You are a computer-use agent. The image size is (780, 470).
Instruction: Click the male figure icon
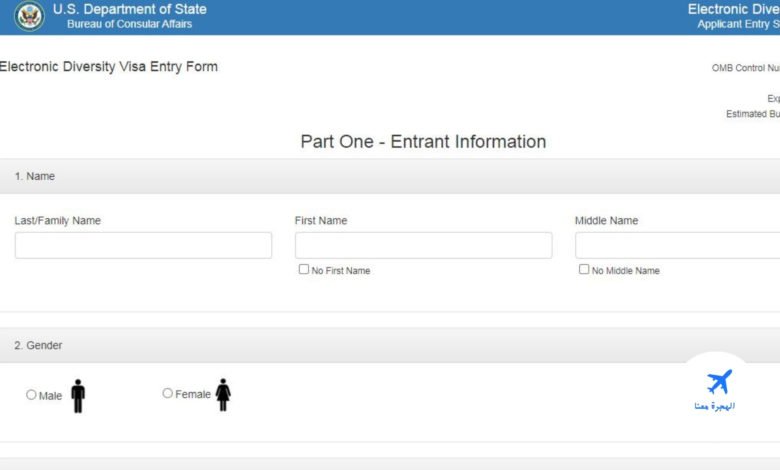[x=78, y=396]
